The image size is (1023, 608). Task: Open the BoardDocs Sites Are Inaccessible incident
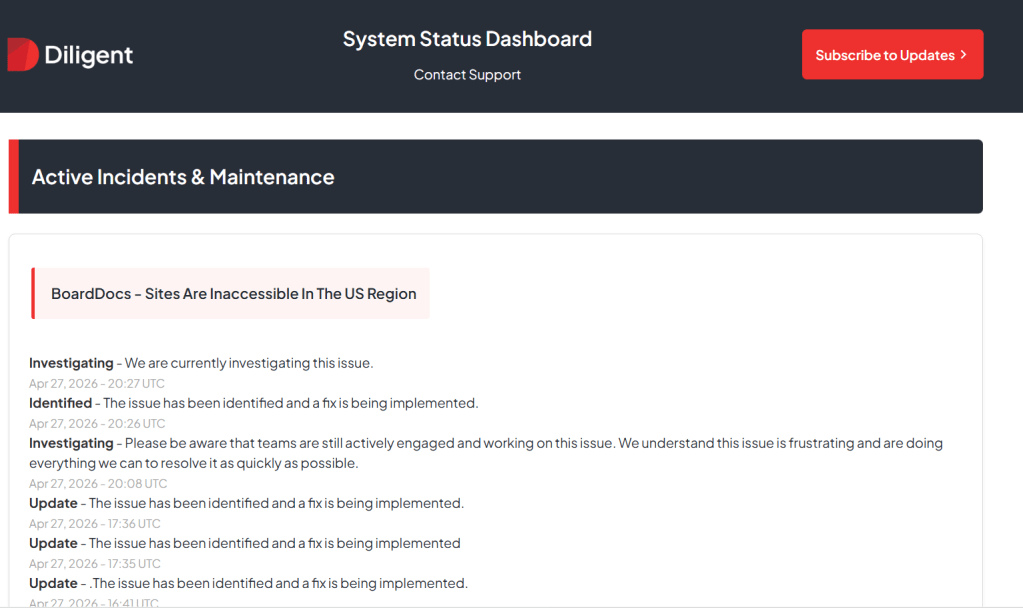click(x=233, y=294)
